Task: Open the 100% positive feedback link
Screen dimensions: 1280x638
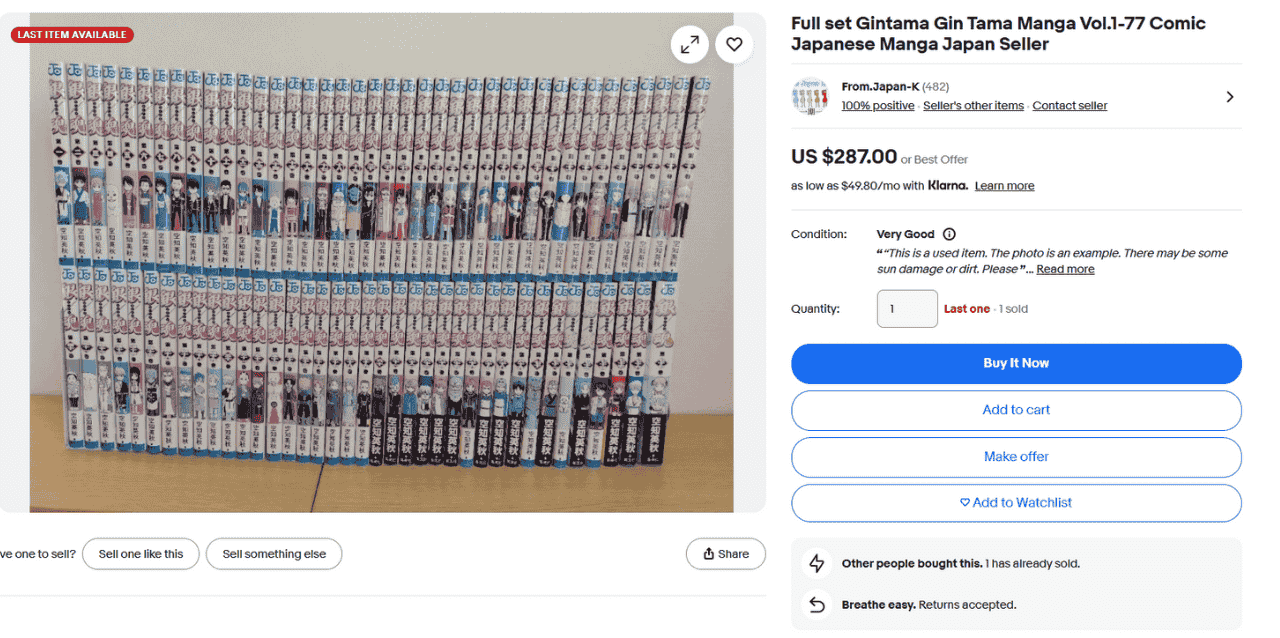Action: tap(877, 106)
